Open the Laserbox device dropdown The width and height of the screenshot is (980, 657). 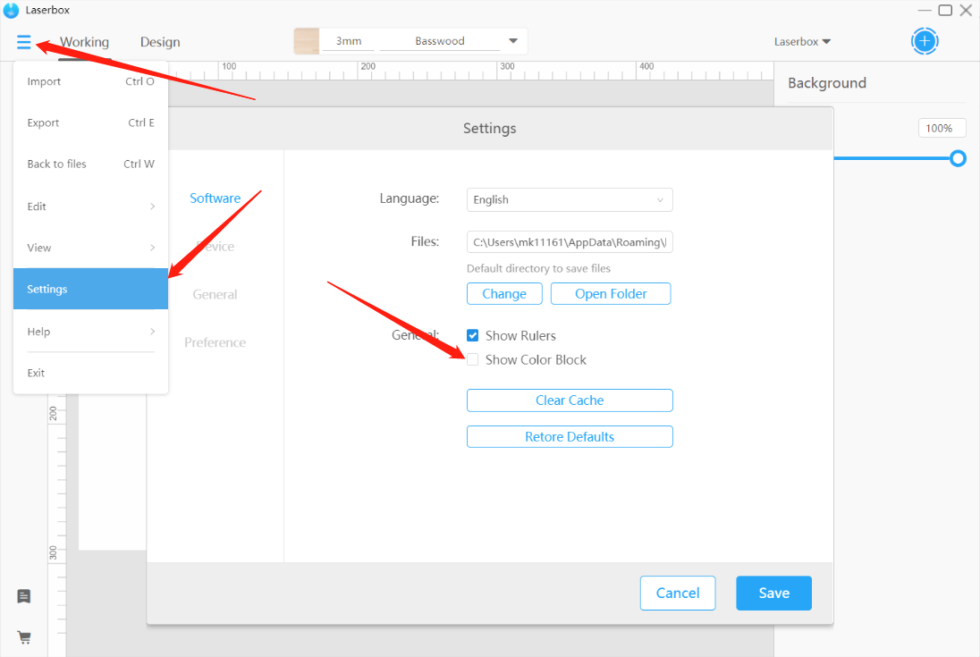click(802, 42)
